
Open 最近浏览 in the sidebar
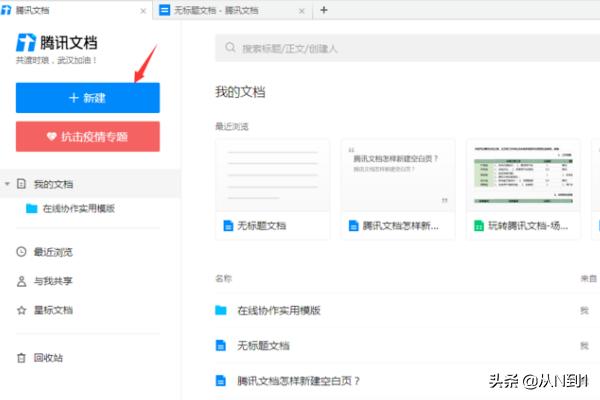tap(53, 252)
